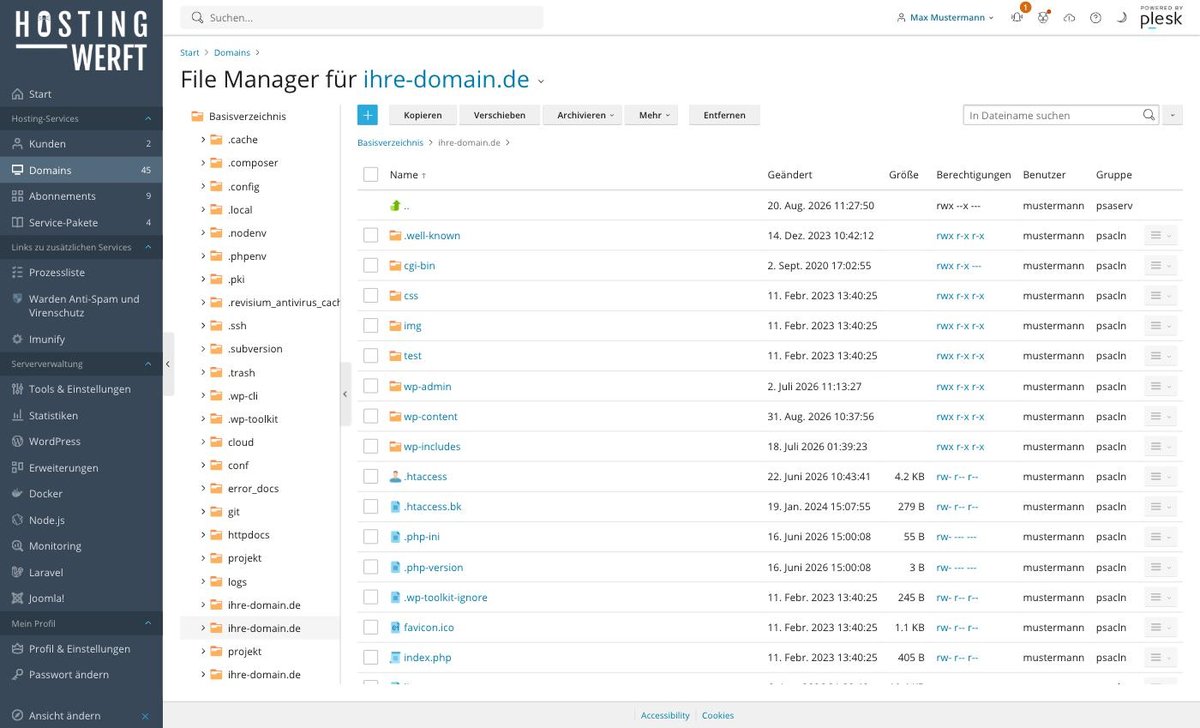The image size is (1200, 728).
Task: Click Basisverzeichnis in file path breadcrumb
Action: pos(390,143)
